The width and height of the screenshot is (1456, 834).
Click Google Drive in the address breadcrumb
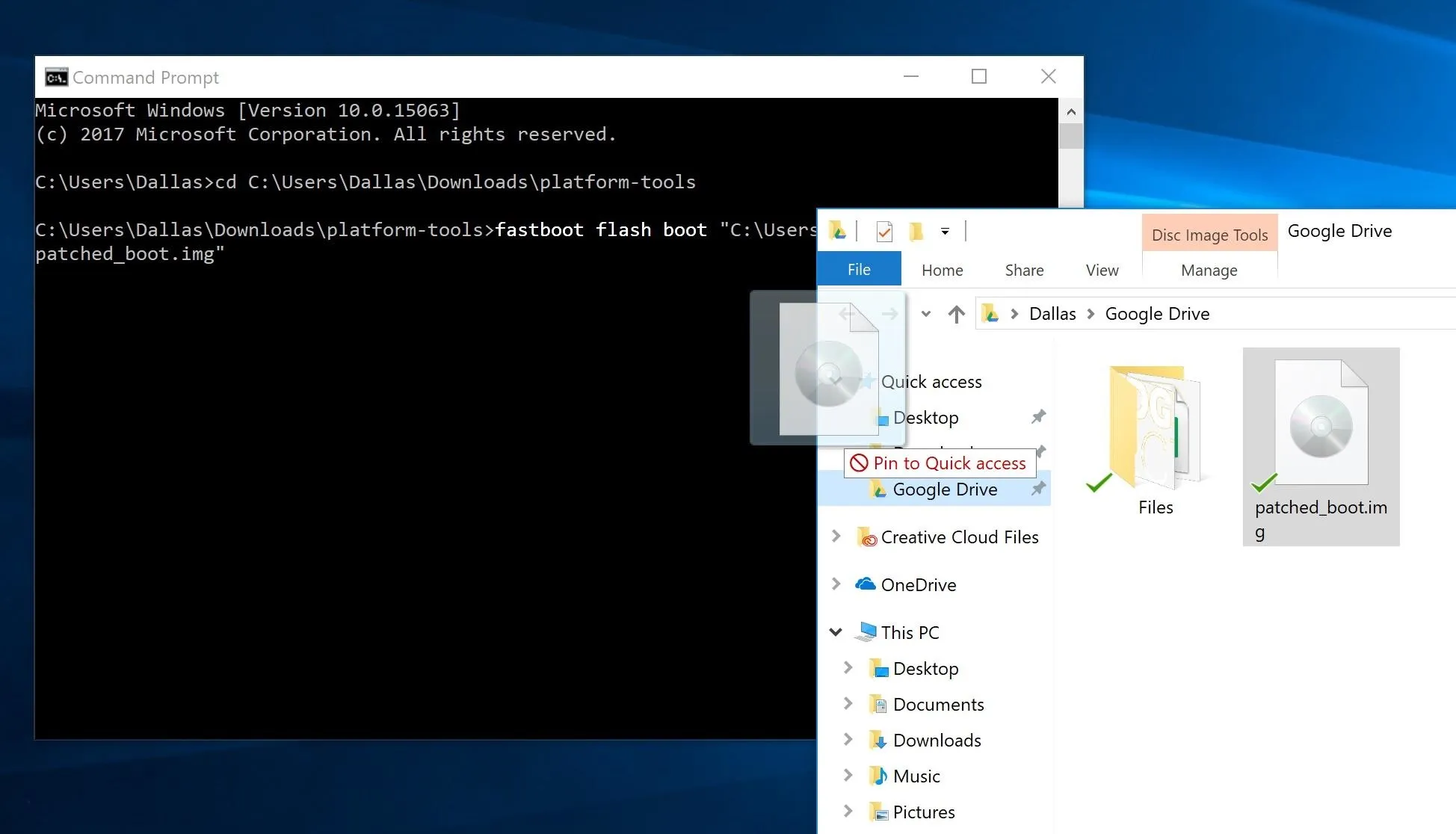point(1157,314)
